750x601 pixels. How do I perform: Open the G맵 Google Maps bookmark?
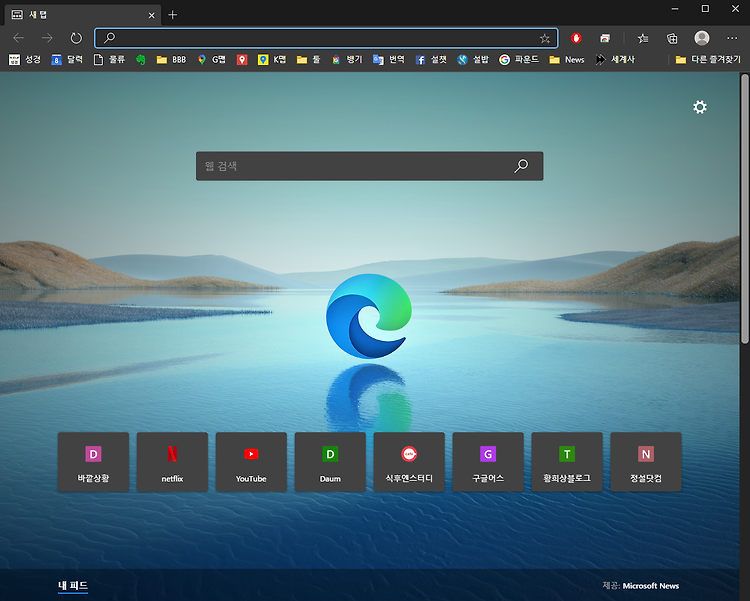pos(211,59)
